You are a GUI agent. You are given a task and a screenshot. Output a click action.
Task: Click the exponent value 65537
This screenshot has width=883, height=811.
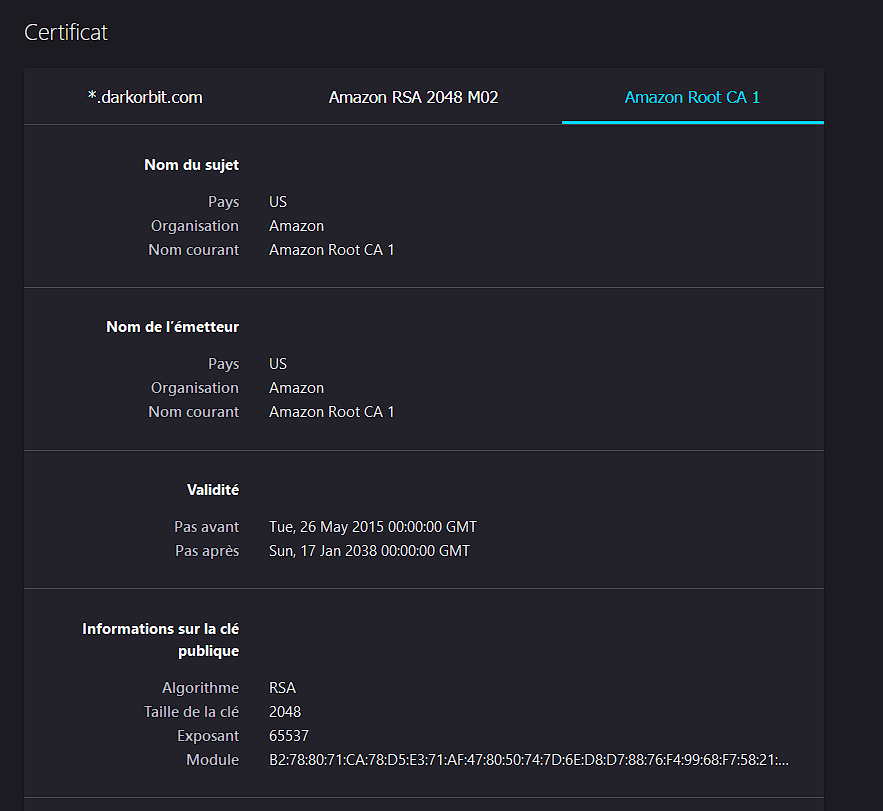point(289,736)
